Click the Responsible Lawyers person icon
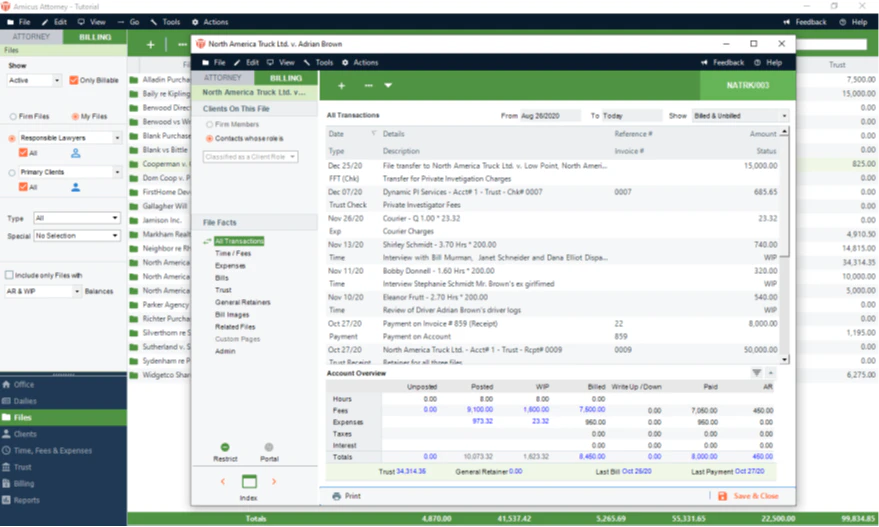 point(76,153)
